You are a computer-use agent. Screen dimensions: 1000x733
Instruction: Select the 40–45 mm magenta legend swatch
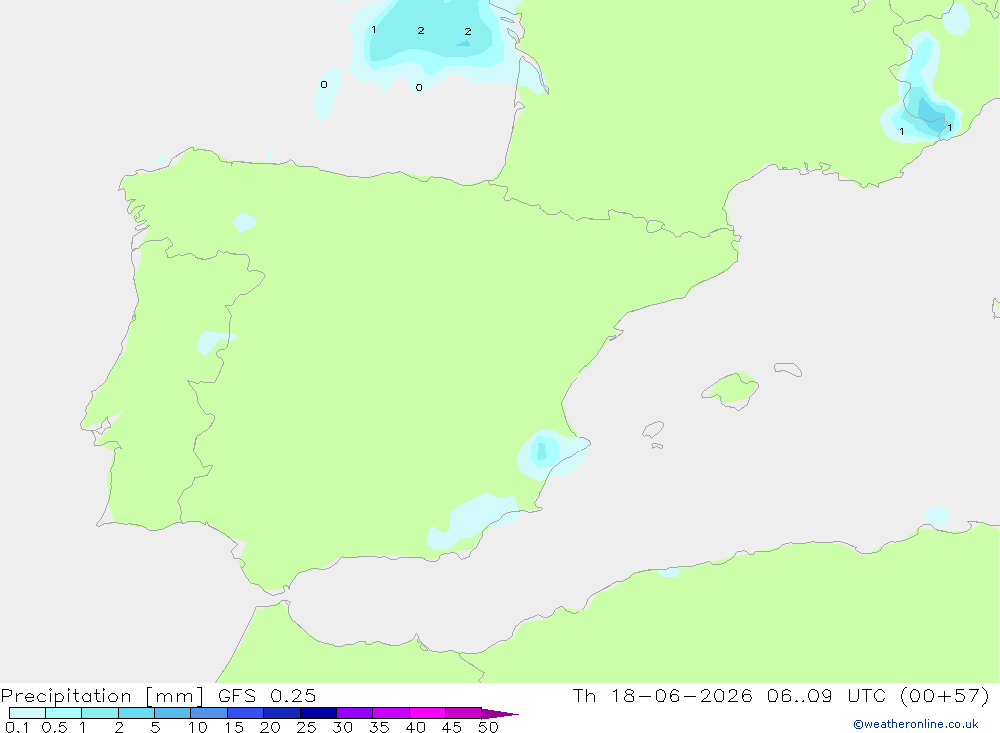427,713
